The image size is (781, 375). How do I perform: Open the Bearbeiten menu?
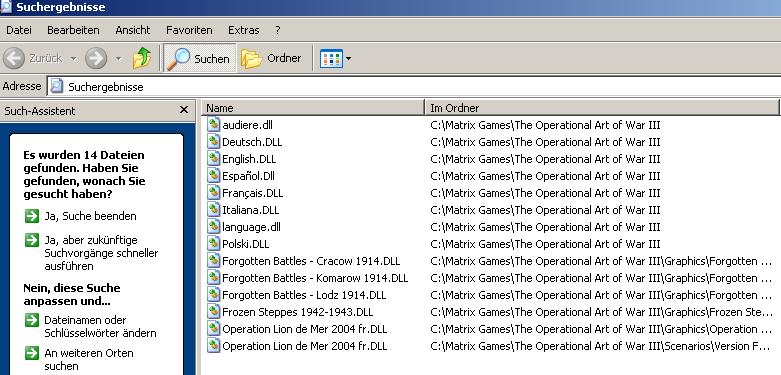click(73, 30)
